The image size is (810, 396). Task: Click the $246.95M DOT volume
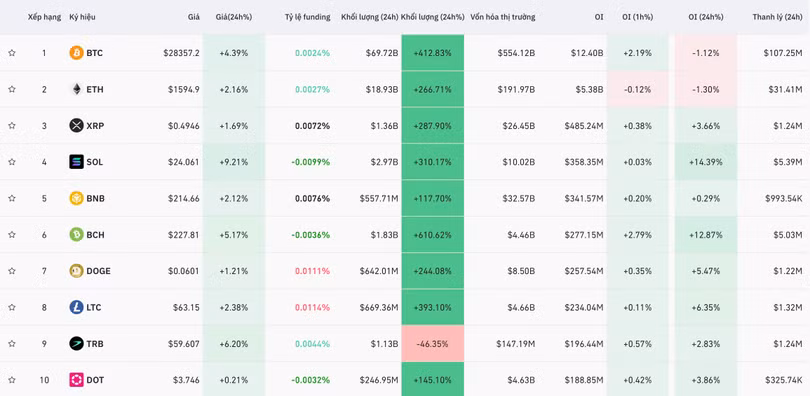[x=379, y=380]
